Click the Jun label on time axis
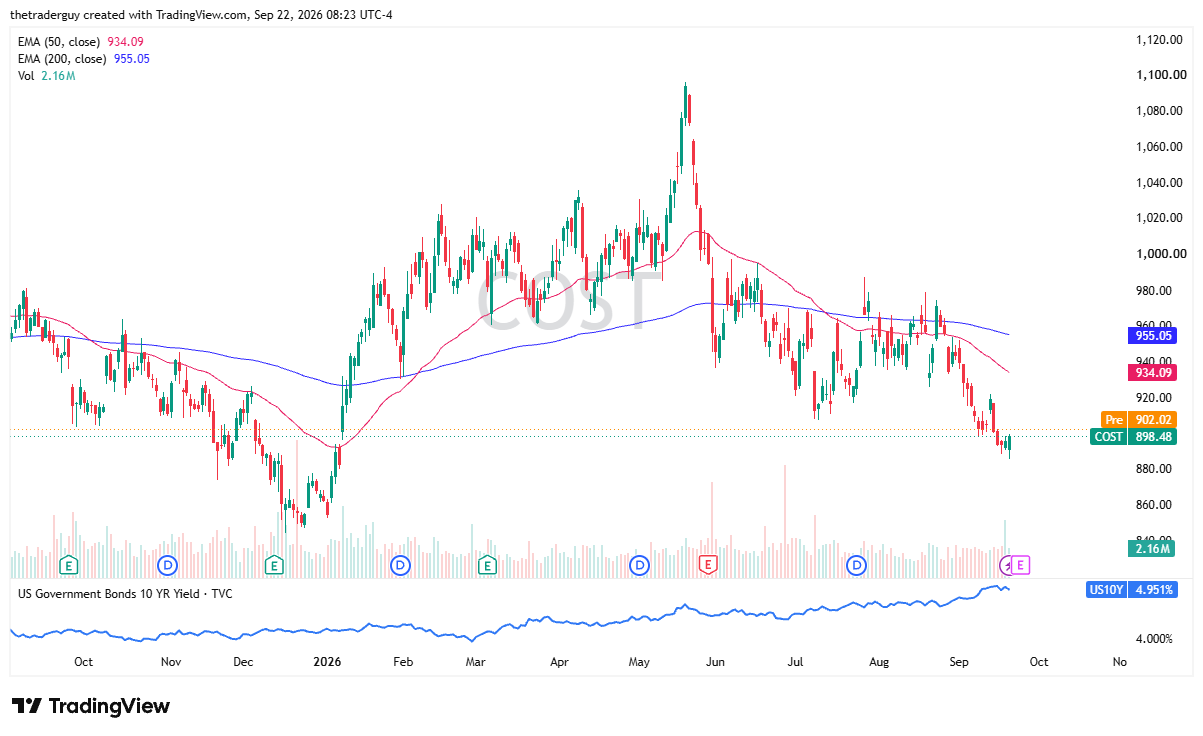1203x736 pixels. [x=715, y=662]
